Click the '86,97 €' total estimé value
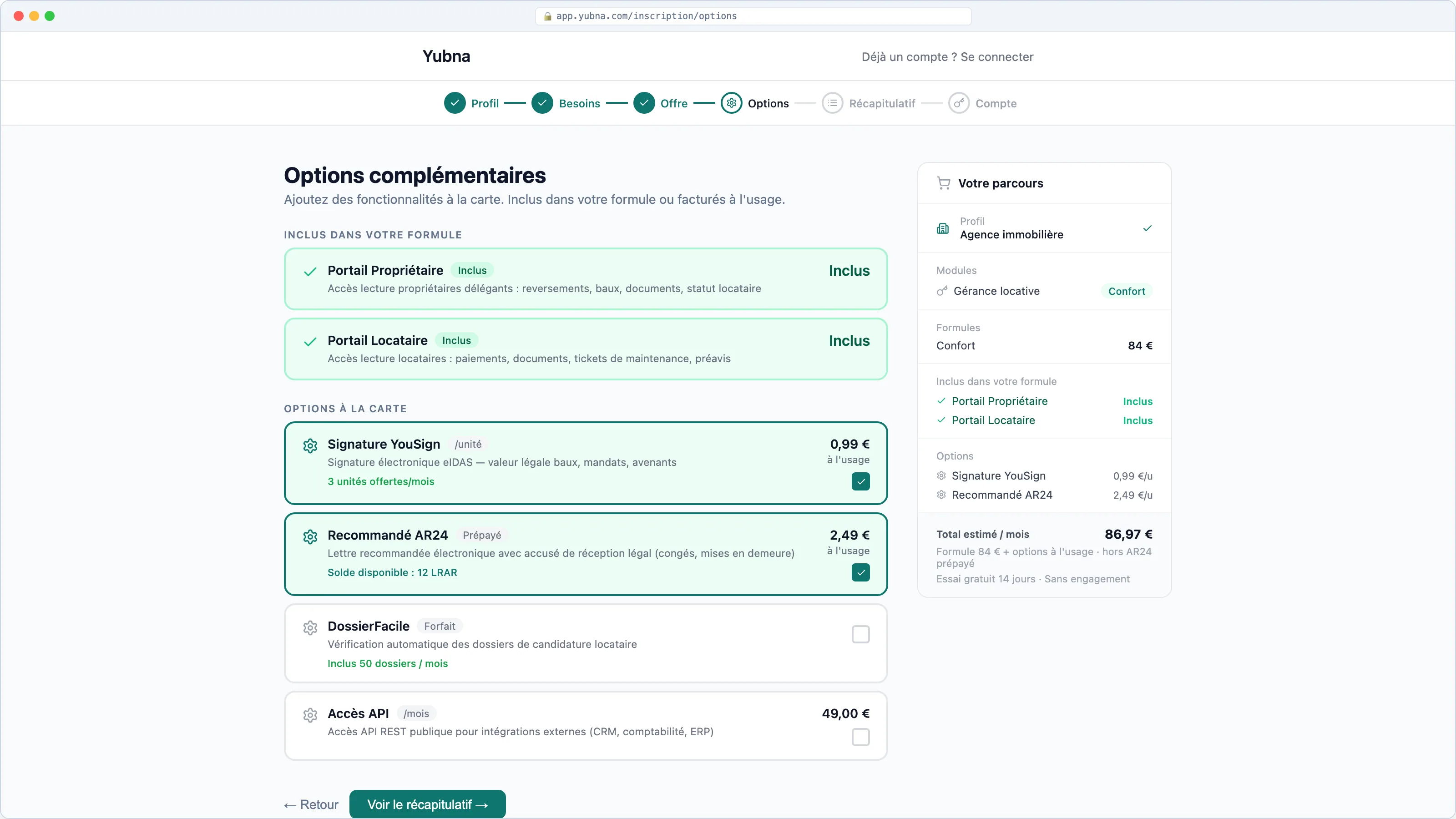Viewport: 1456px width, 819px height. point(1128,534)
